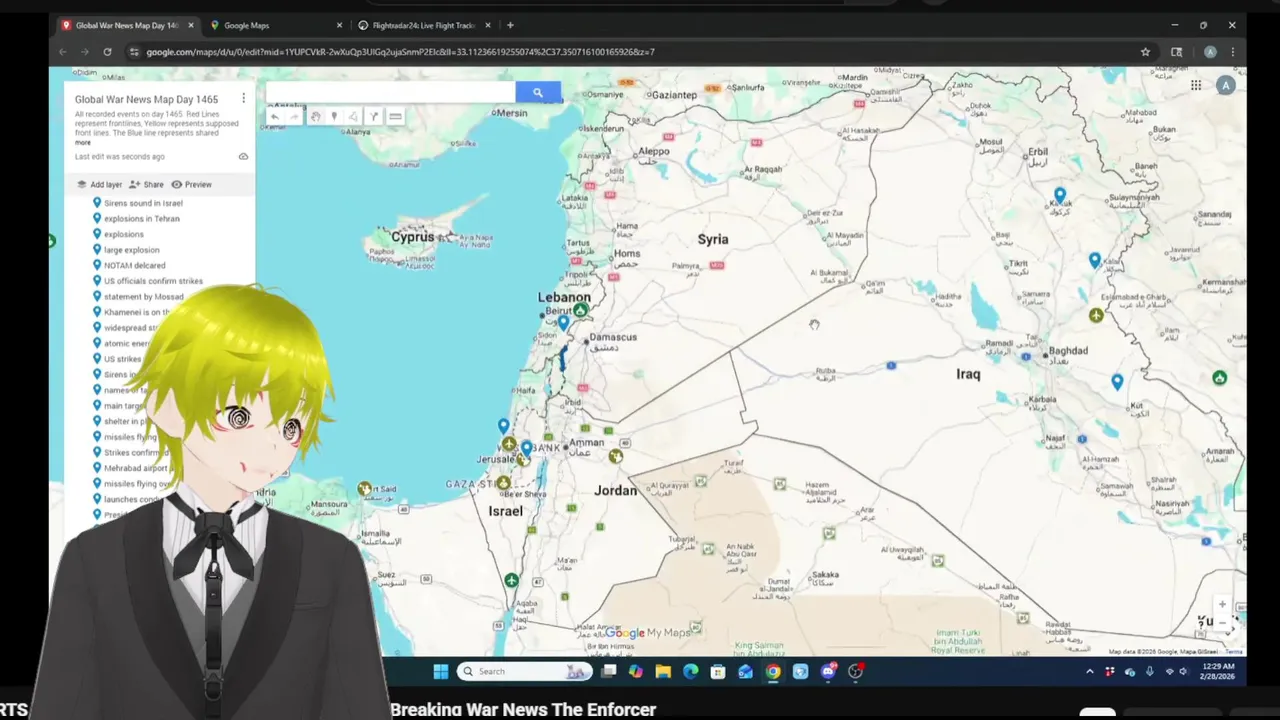This screenshot has height=720, width=1280.
Task: Close the Google Maps tab
Action: tap(339, 25)
